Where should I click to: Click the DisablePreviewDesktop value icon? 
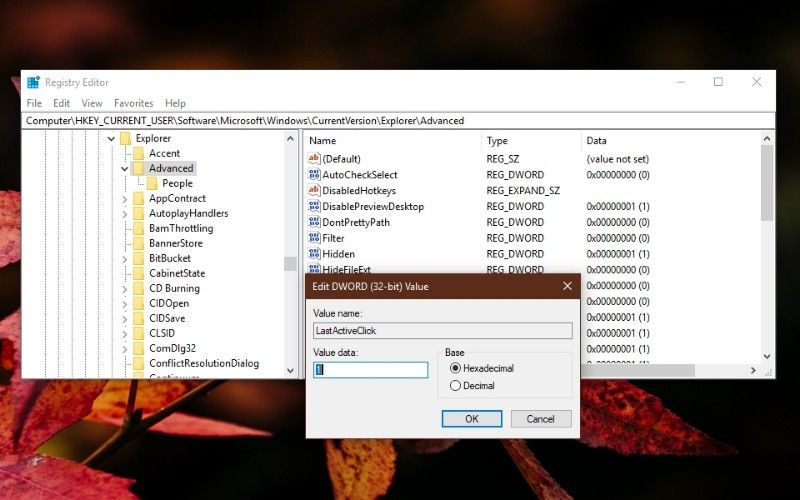coord(314,207)
